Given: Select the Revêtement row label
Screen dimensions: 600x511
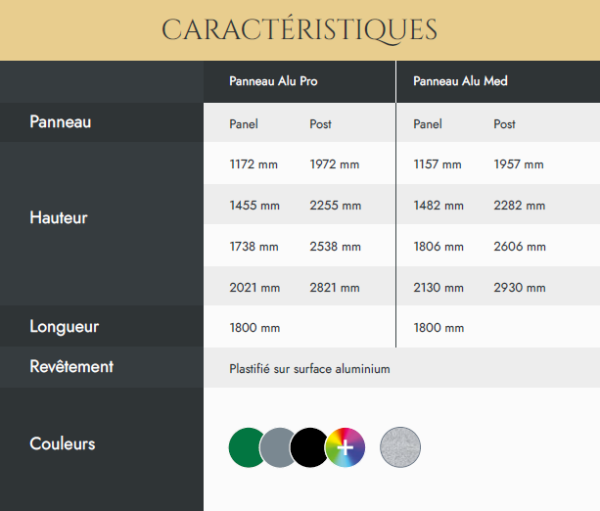Looking at the screenshot, I should pos(72,367).
